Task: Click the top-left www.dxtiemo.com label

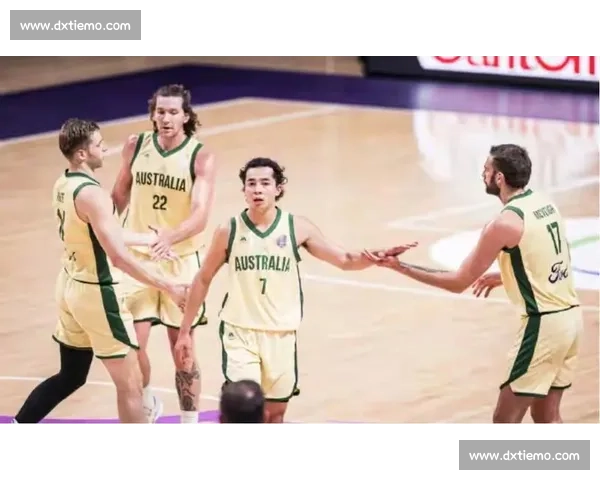Action: pos(75,25)
